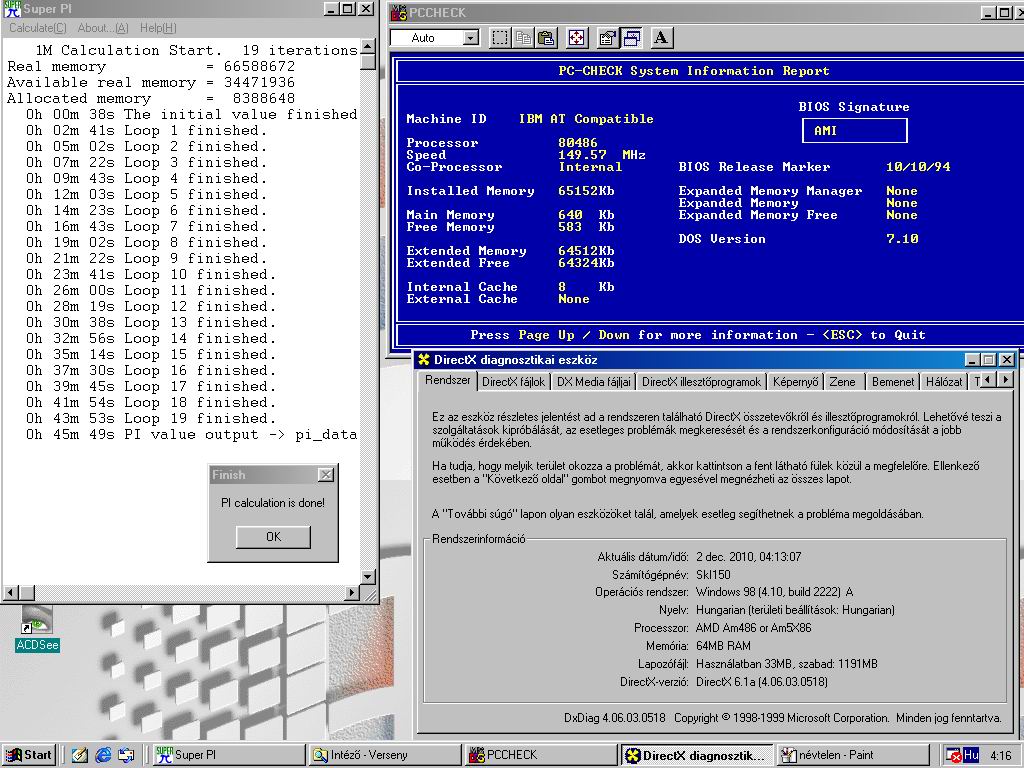Screen dimensions: 1024x768
Task: Click Super PI horizontal scrollbar right arrow
Action: (352, 593)
